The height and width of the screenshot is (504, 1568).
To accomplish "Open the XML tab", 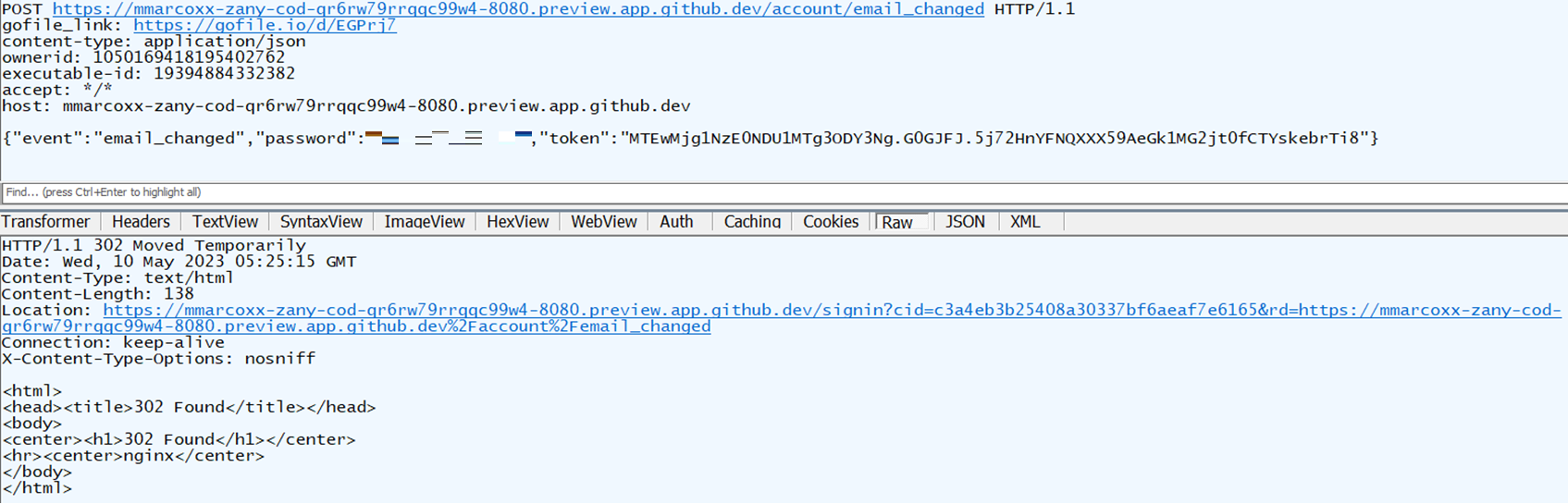I will coord(1025,222).
